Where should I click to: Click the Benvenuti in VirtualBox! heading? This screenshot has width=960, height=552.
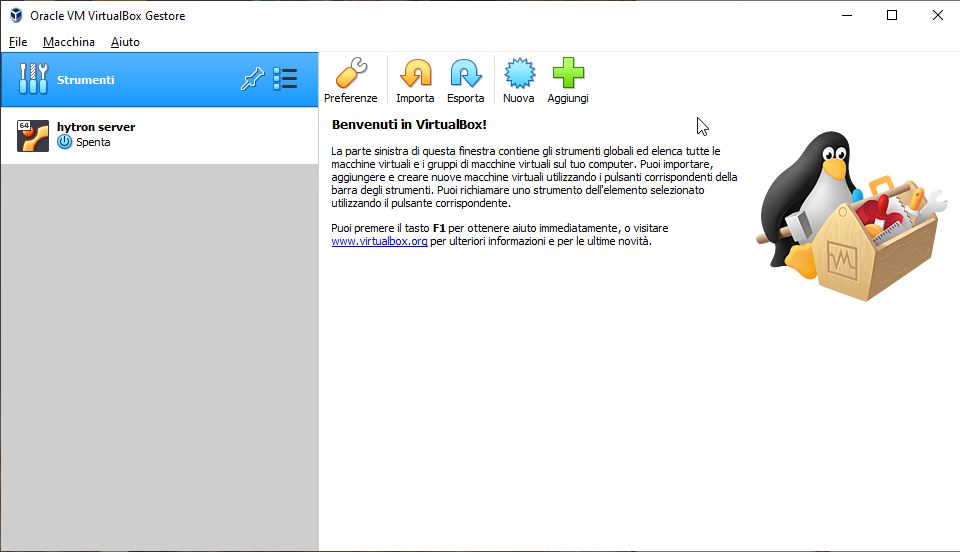point(409,124)
